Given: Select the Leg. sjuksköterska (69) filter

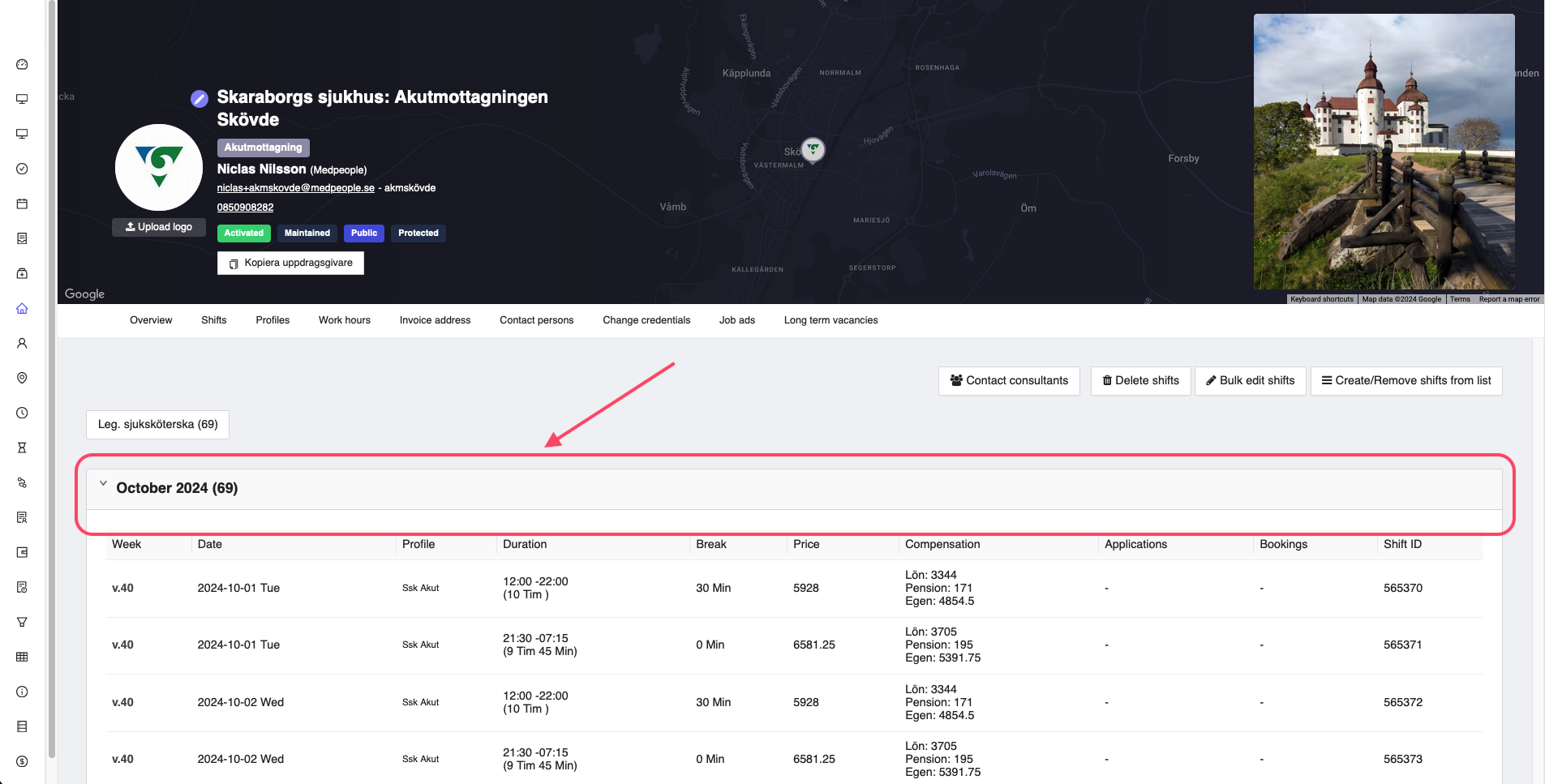Looking at the screenshot, I should coord(157,425).
